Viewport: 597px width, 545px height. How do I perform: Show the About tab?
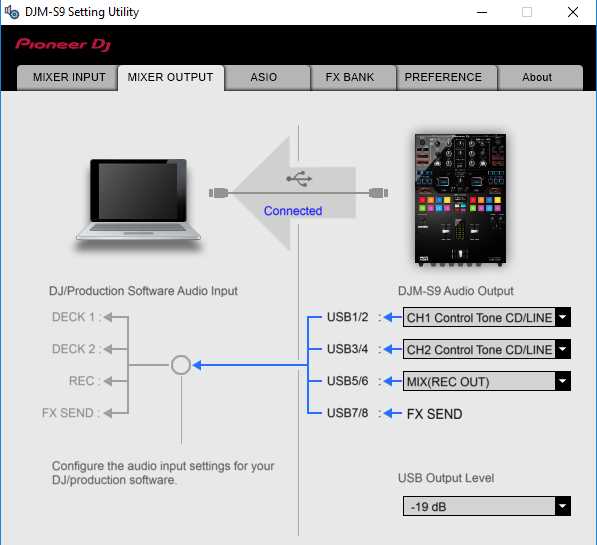coord(540,77)
